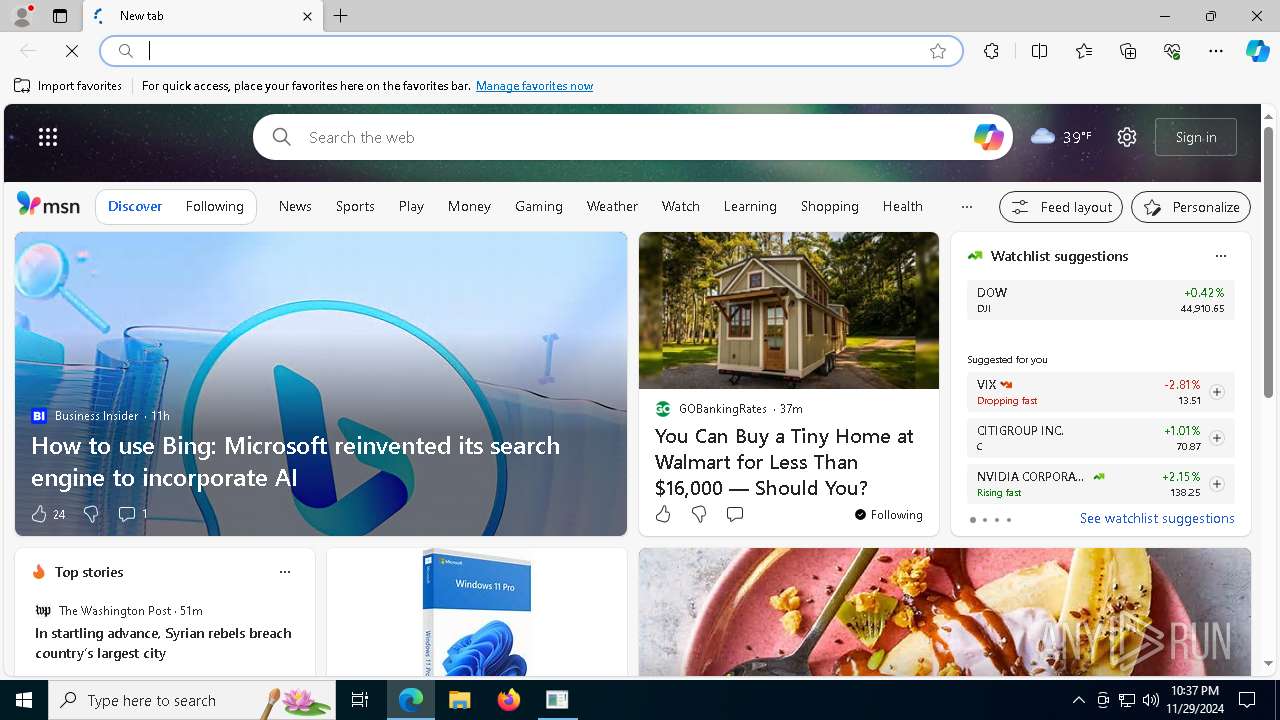
Task: Click the Personalize button
Action: click(1191, 207)
